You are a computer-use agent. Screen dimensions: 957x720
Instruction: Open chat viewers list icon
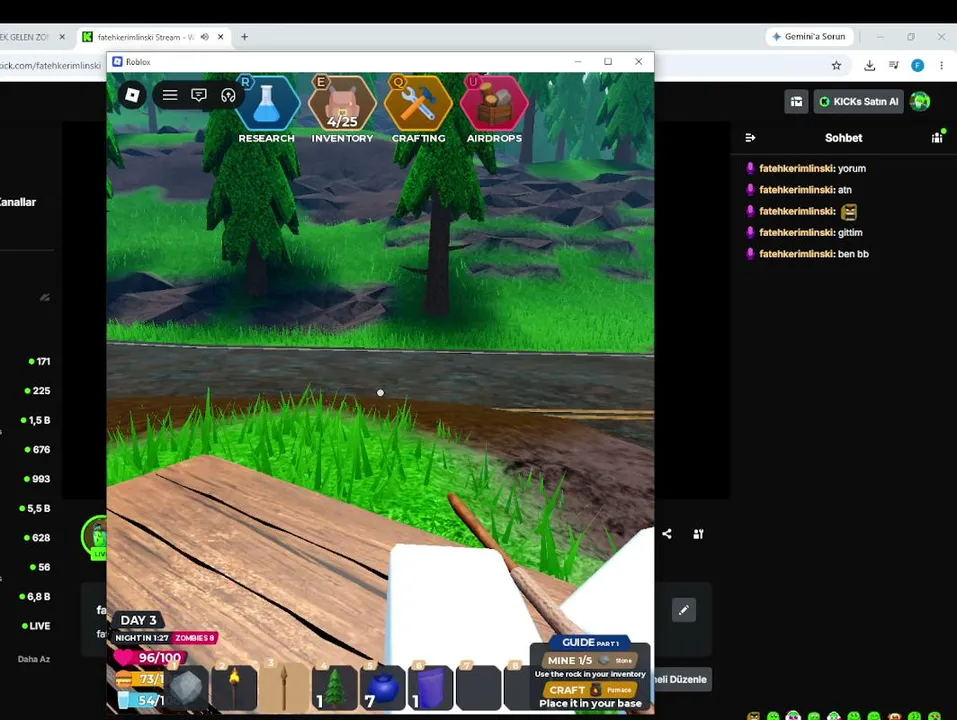click(937, 137)
